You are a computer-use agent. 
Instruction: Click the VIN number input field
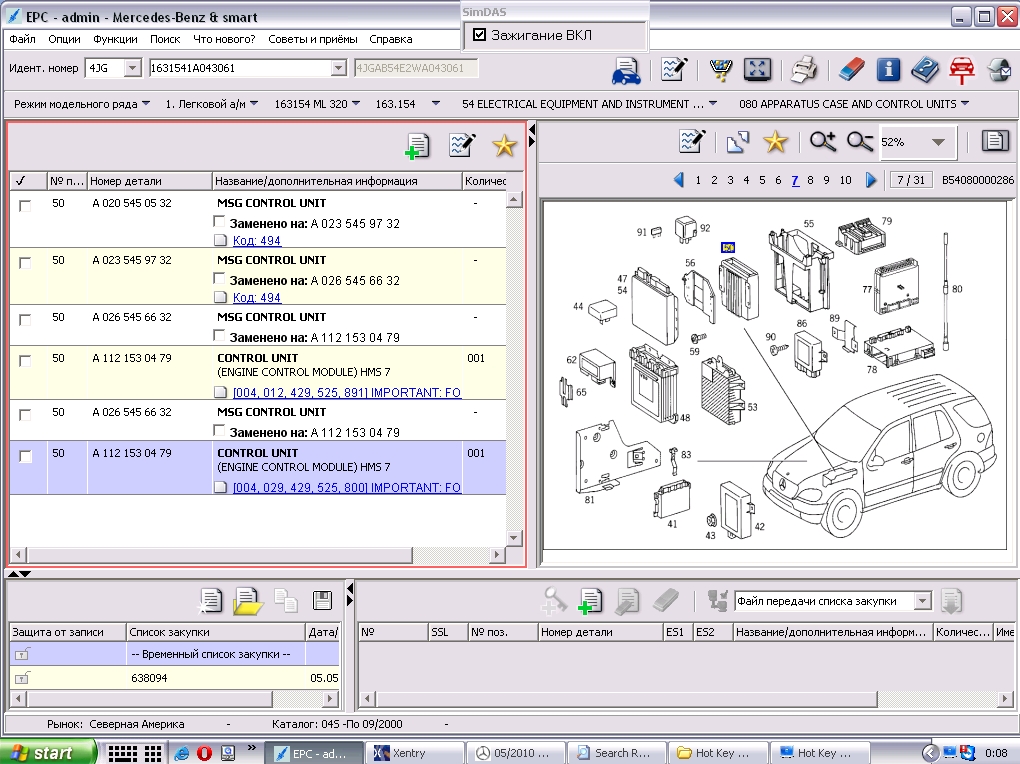(240, 68)
